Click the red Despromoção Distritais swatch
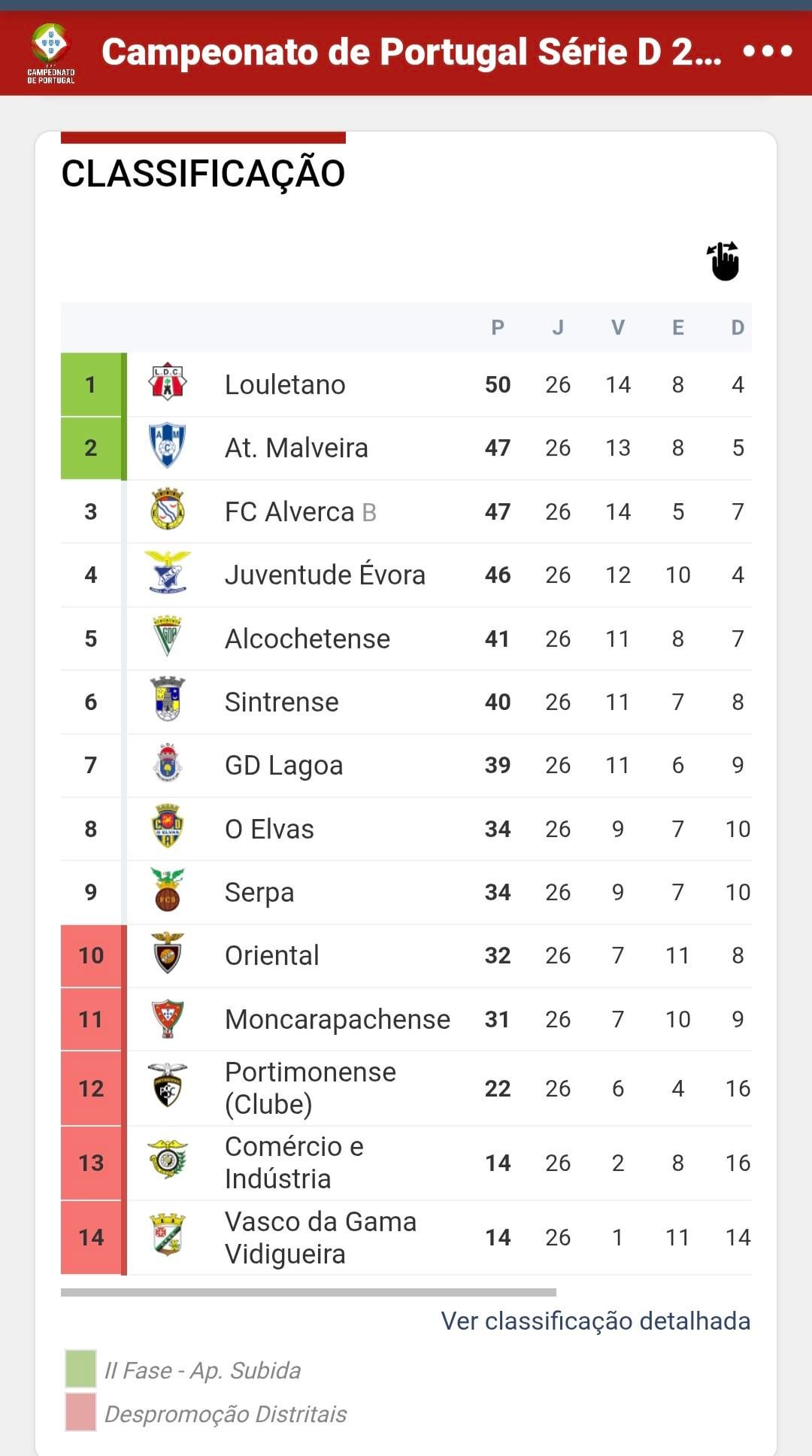 pyautogui.click(x=80, y=1412)
